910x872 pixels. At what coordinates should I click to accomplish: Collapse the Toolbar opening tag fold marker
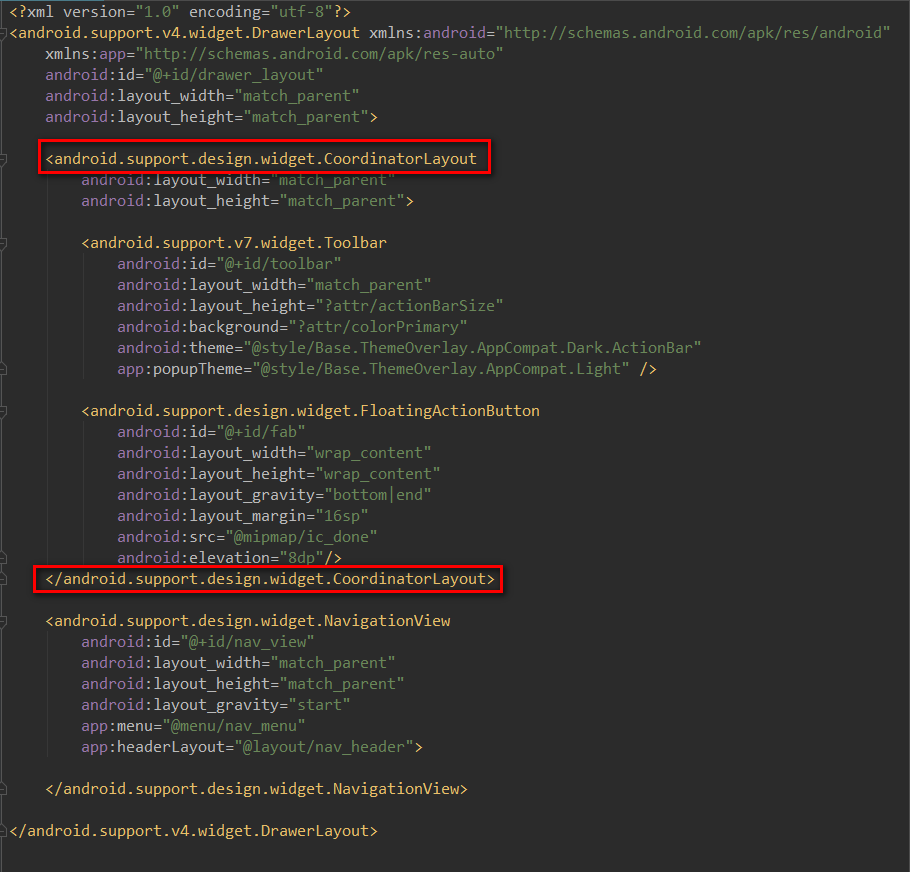(3, 244)
